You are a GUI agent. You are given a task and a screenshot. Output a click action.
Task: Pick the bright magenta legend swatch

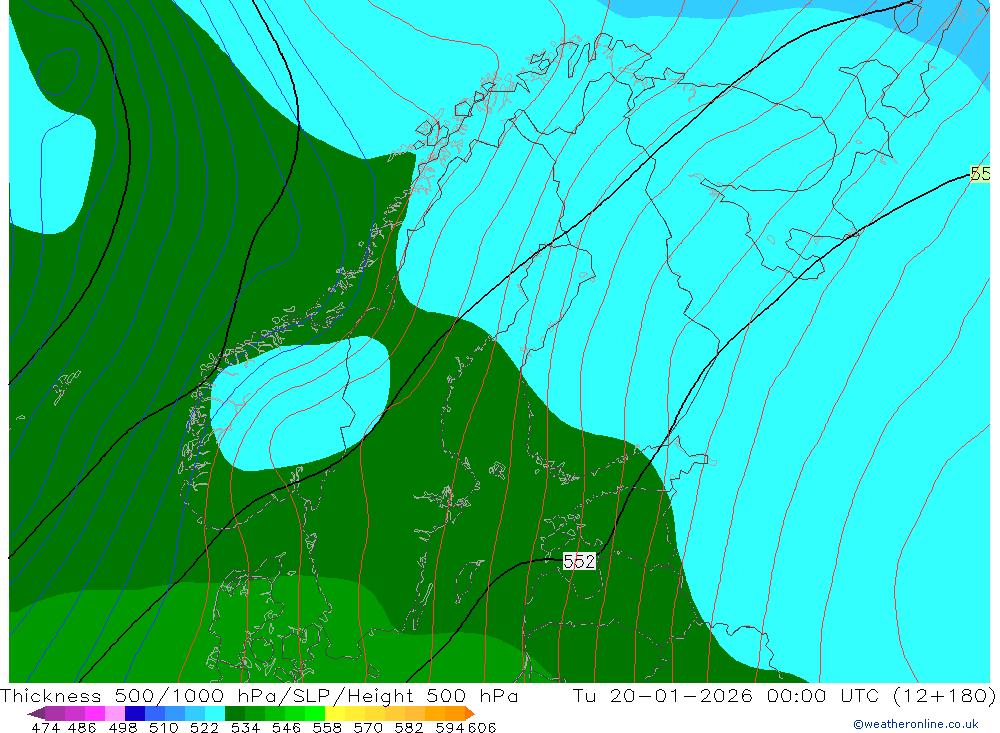pyautogui.click(x=94, y=713)
